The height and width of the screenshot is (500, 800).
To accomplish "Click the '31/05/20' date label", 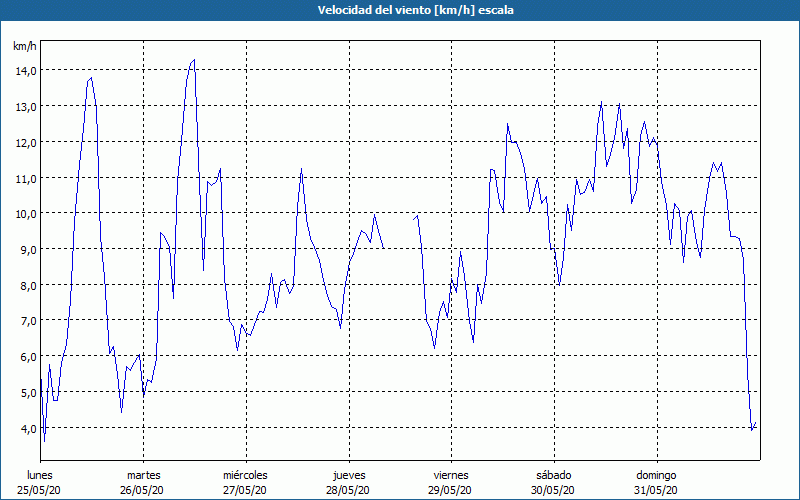I will 656,490.
